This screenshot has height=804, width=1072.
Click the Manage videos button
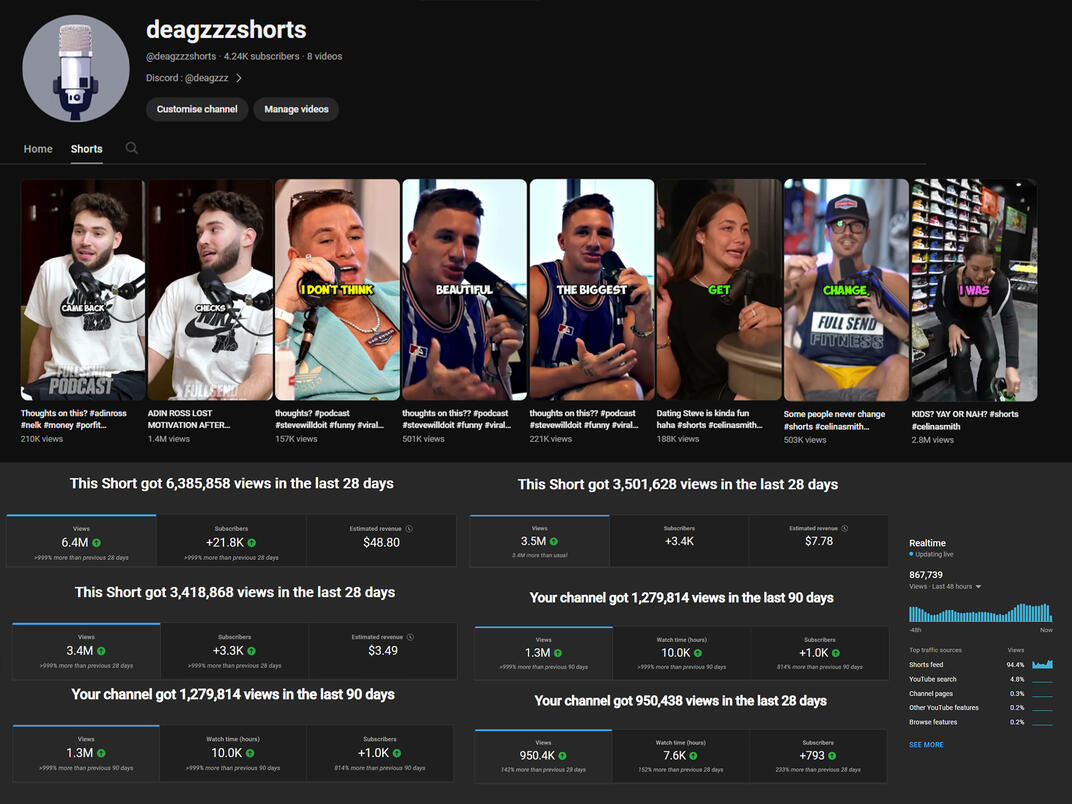coord(296,109)
